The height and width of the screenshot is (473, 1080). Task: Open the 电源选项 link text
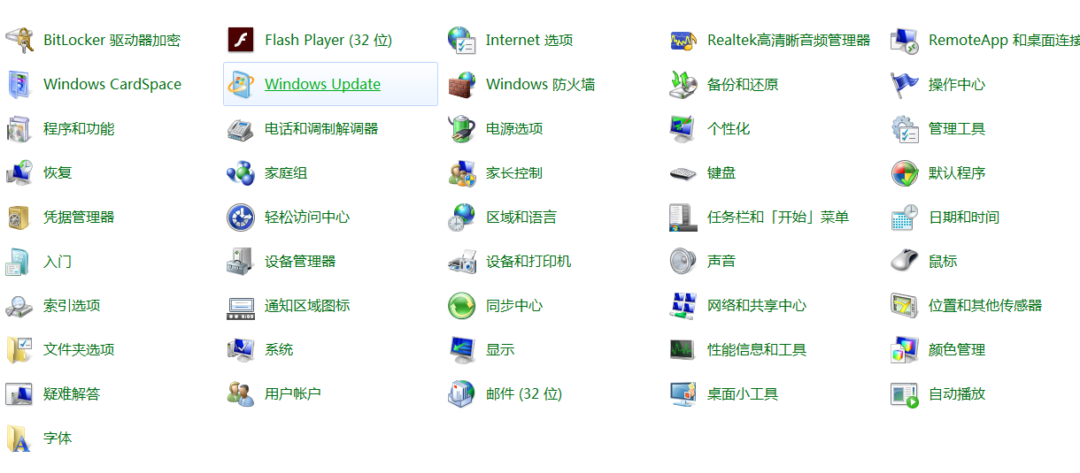pos(514,129)
